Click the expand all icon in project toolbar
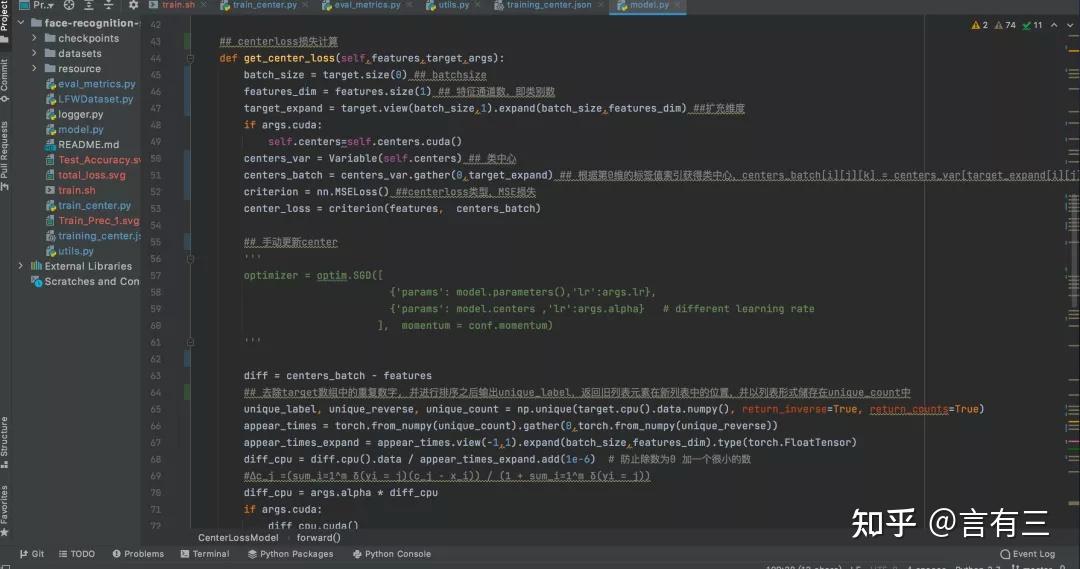The width and height of the screenshot is (1080, 569). coord(89,5)
